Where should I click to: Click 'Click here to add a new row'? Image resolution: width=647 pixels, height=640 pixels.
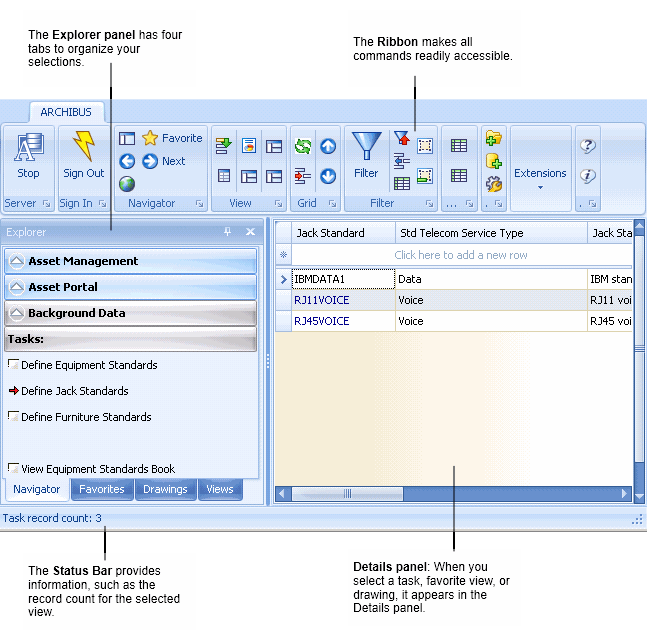pyautogui.click(x=461, y=255)
